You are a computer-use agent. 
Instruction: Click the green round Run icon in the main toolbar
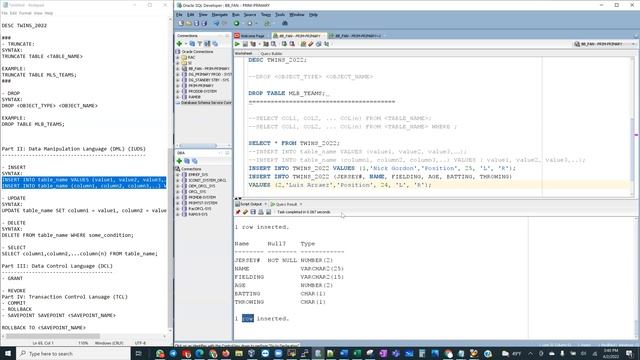coord(236,24)
